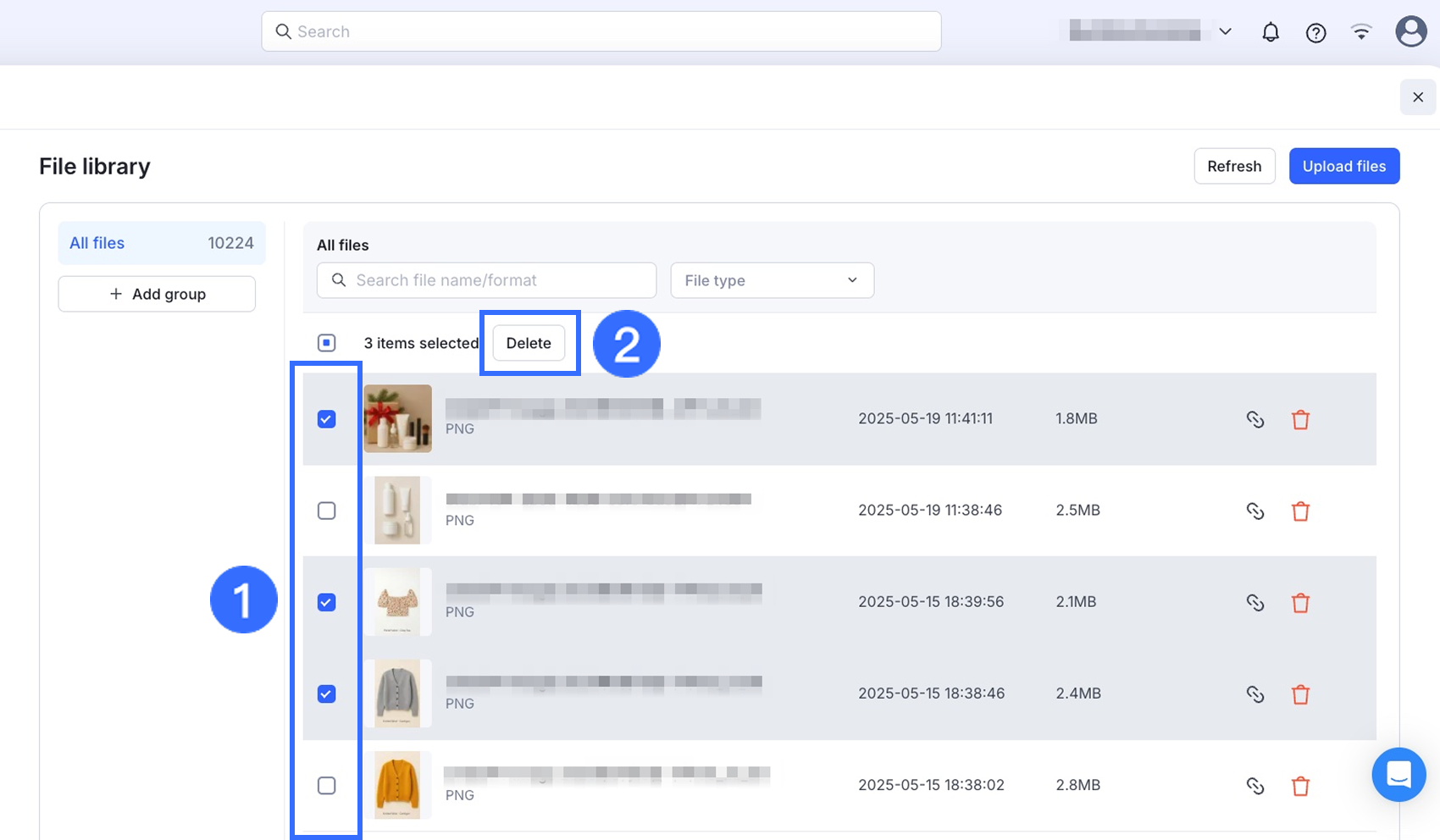Click the help question mark icon

pos(1315,32)
